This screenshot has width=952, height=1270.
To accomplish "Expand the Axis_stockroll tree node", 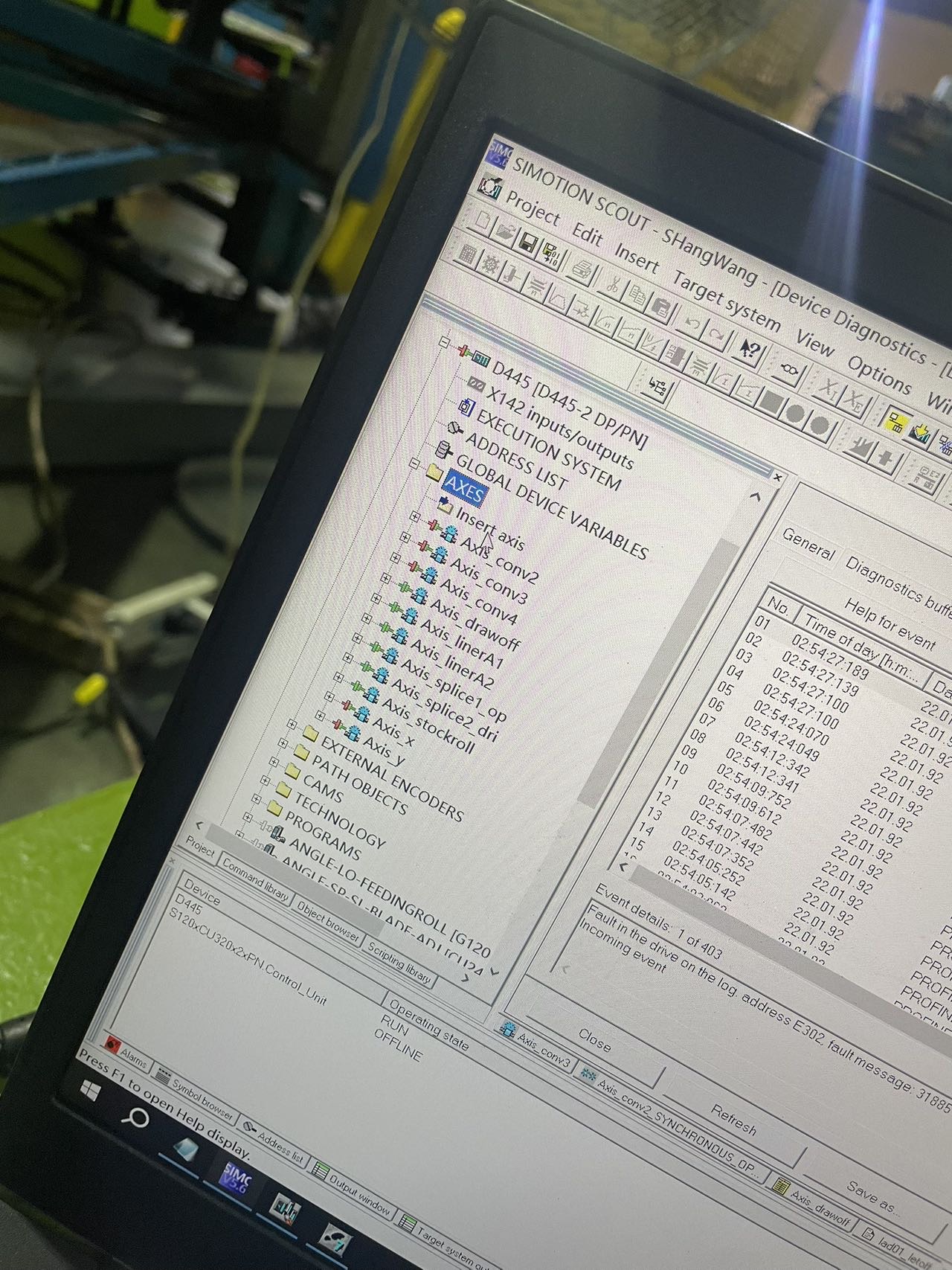I will (x=338, y=678).
